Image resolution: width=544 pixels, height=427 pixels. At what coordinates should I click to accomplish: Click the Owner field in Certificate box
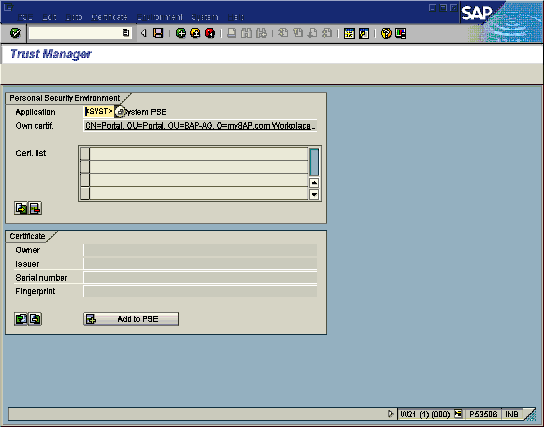click(x=200, y=250)
